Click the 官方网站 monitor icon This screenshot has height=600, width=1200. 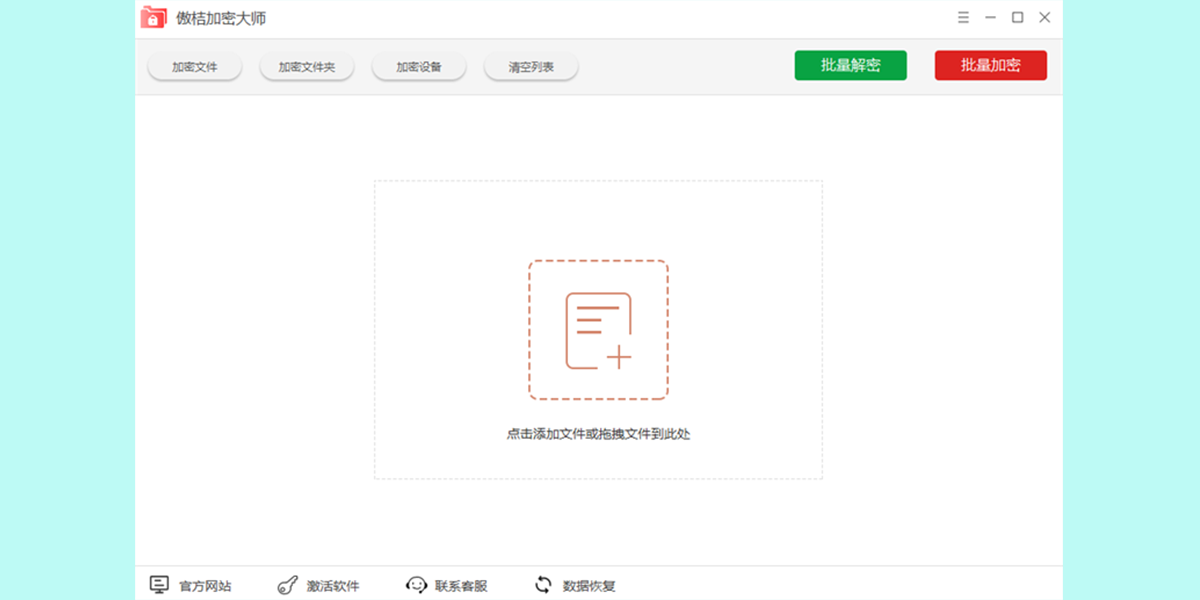click(x=160, y=584)
